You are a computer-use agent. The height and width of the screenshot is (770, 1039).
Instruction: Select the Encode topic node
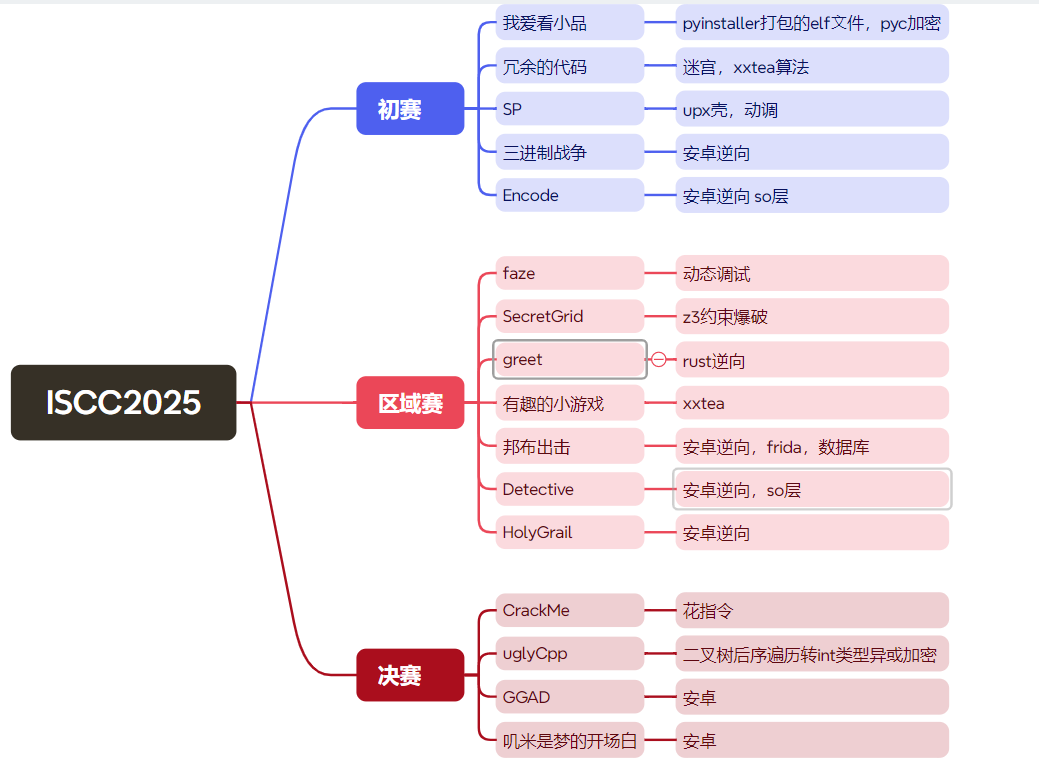[568, 195]
